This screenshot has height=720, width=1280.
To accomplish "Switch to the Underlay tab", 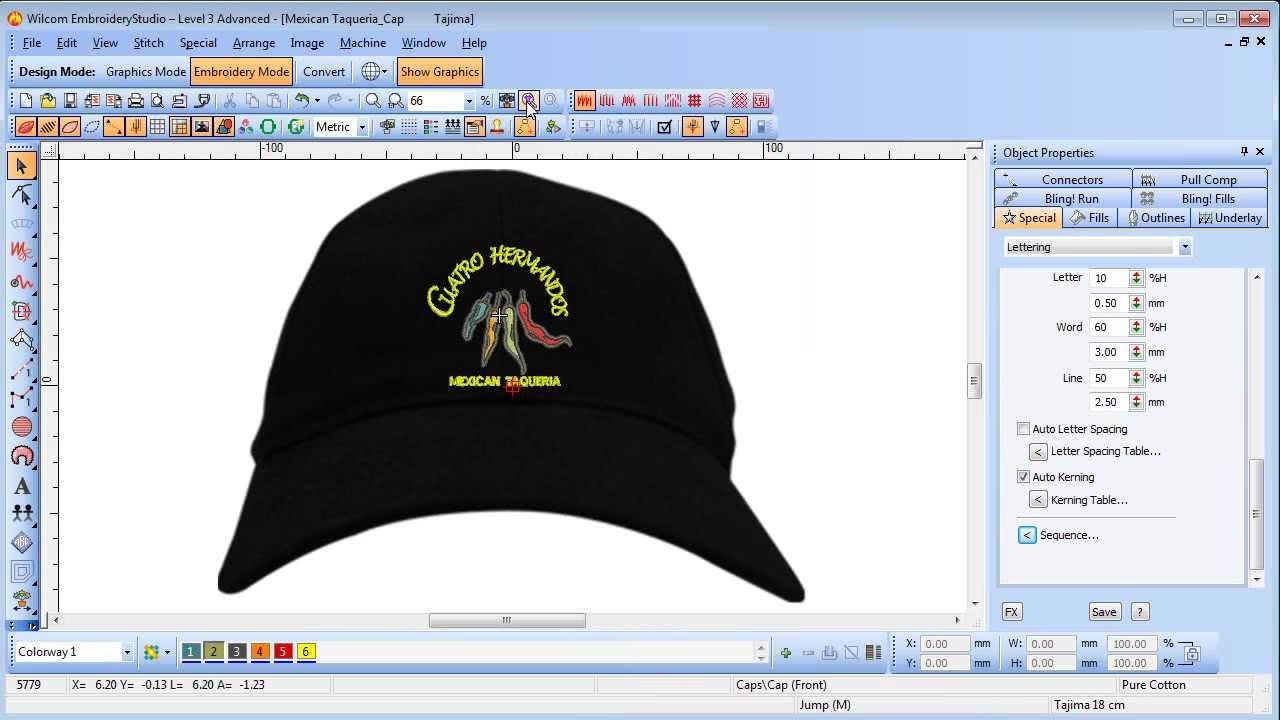I will (x=1230, y=218).
